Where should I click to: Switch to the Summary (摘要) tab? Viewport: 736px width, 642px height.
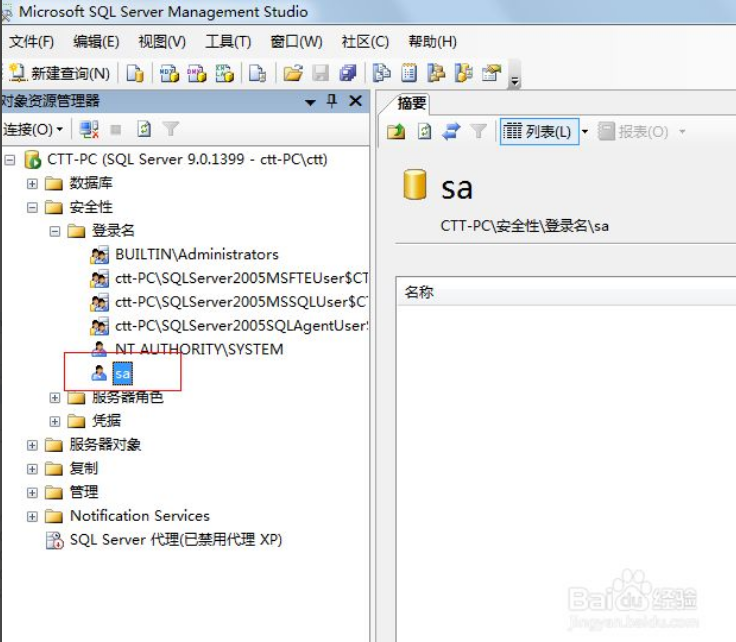411,103
